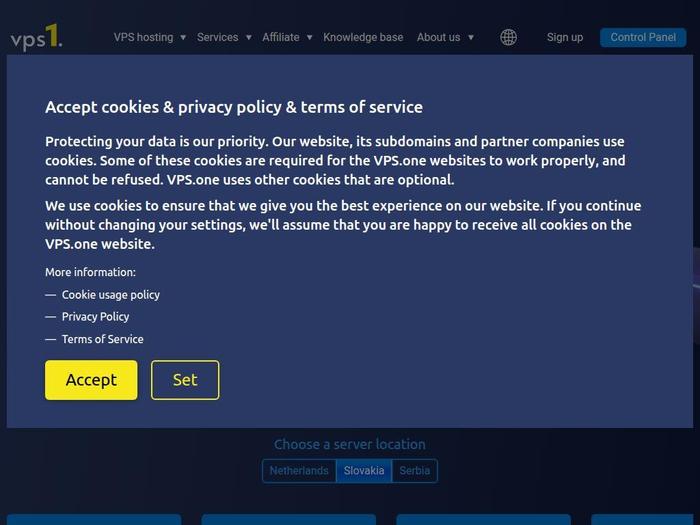Open the language globe icon
This screenshot has height=525, width=700.
coord(508,37)
